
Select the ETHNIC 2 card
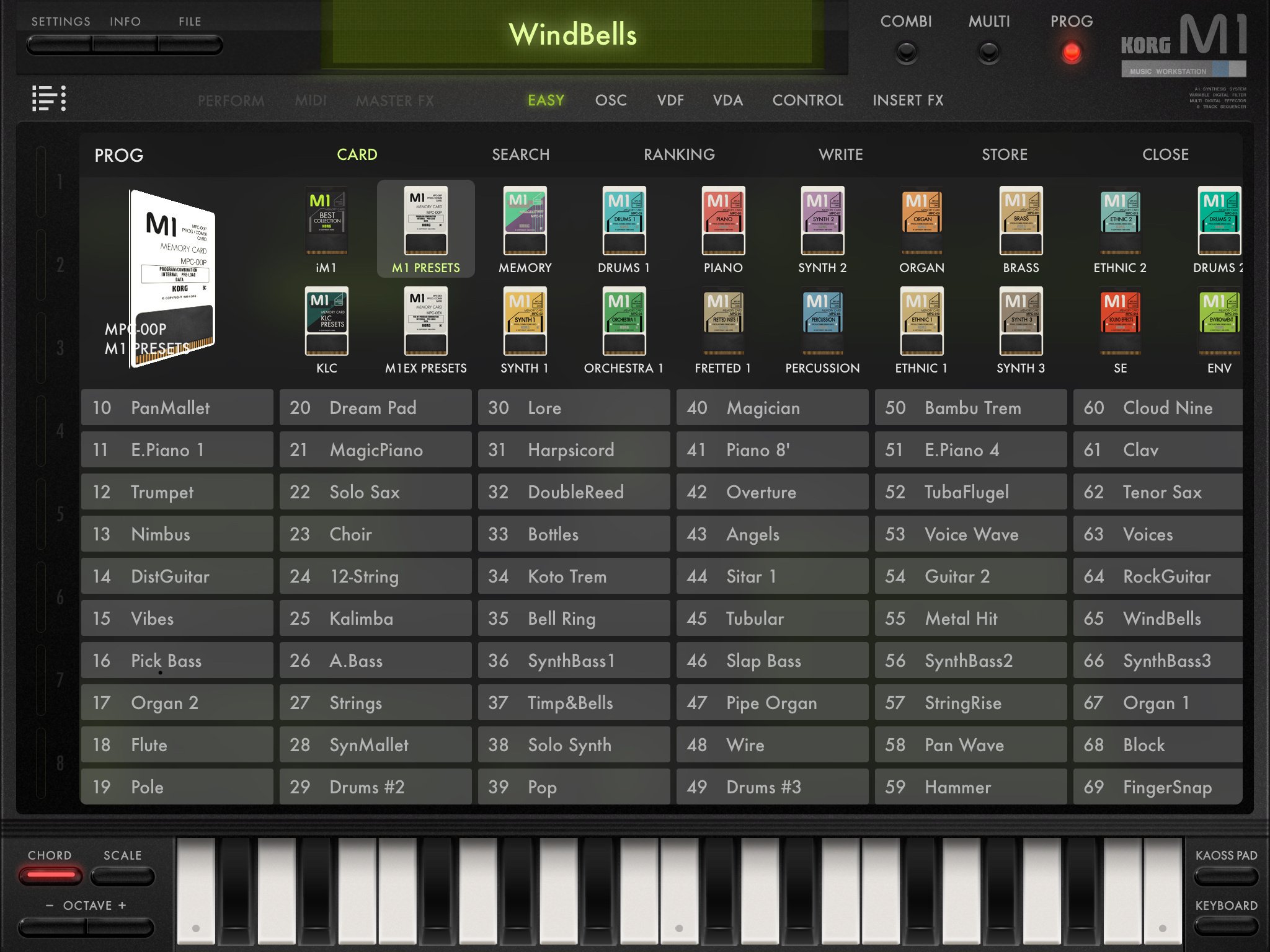1120,229
